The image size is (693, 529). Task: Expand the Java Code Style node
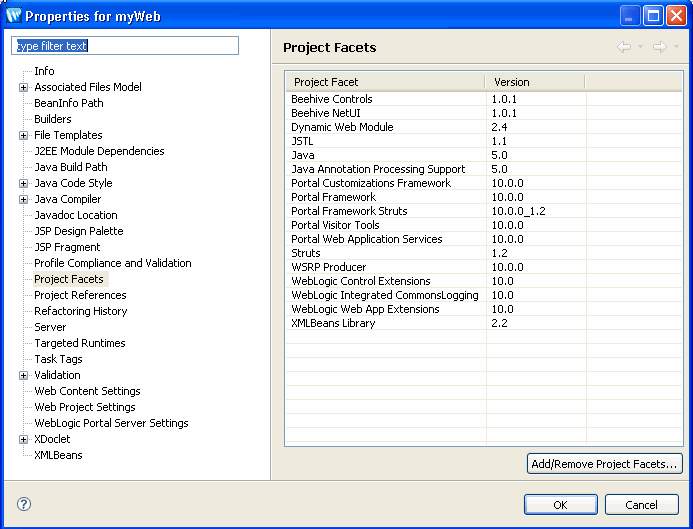point(23,183)
